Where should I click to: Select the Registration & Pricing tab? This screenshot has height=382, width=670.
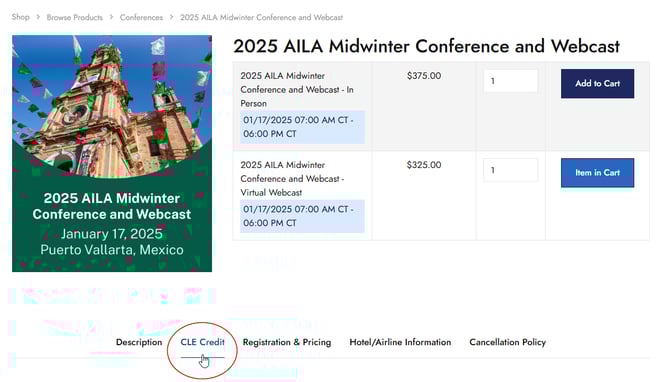[x=287, y=342]
